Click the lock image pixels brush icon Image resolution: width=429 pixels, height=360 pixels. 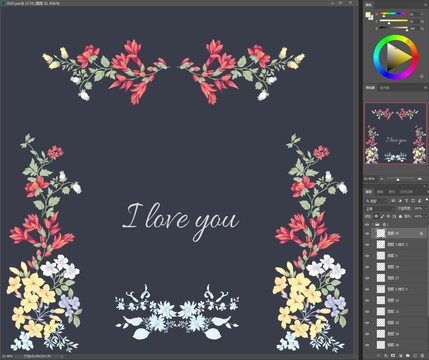coord(382,216)
